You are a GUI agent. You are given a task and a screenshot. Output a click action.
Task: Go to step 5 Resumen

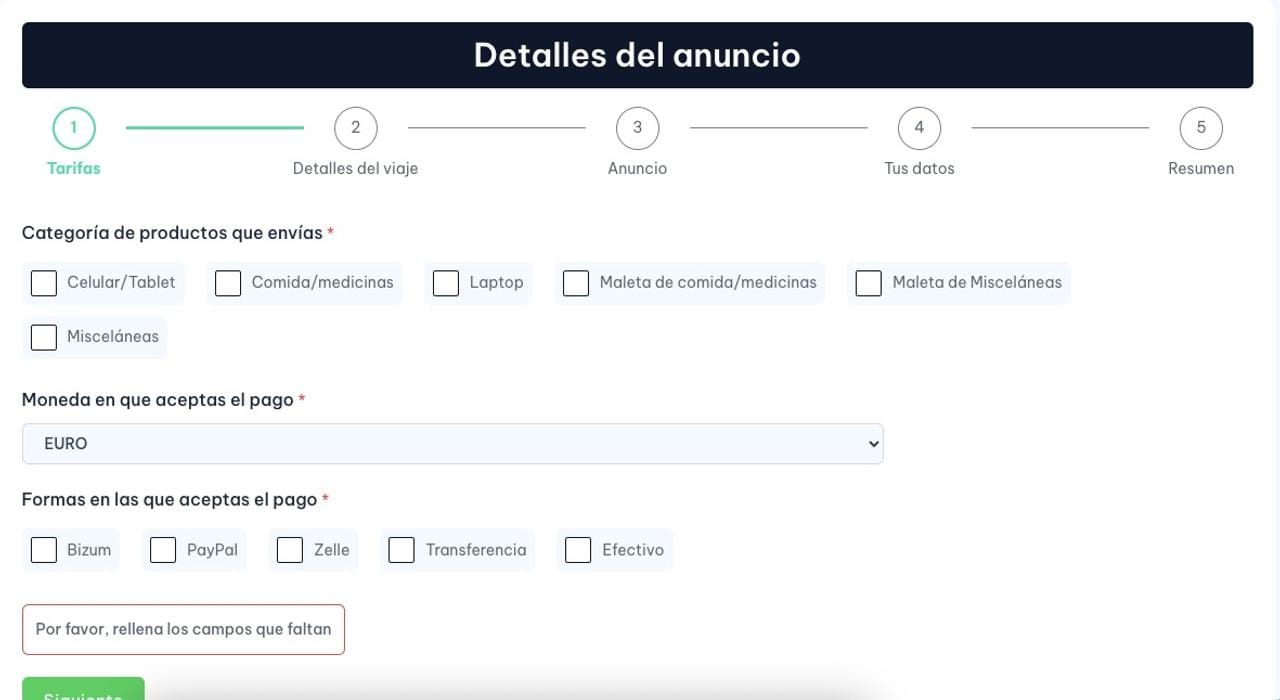(1201, 128)
